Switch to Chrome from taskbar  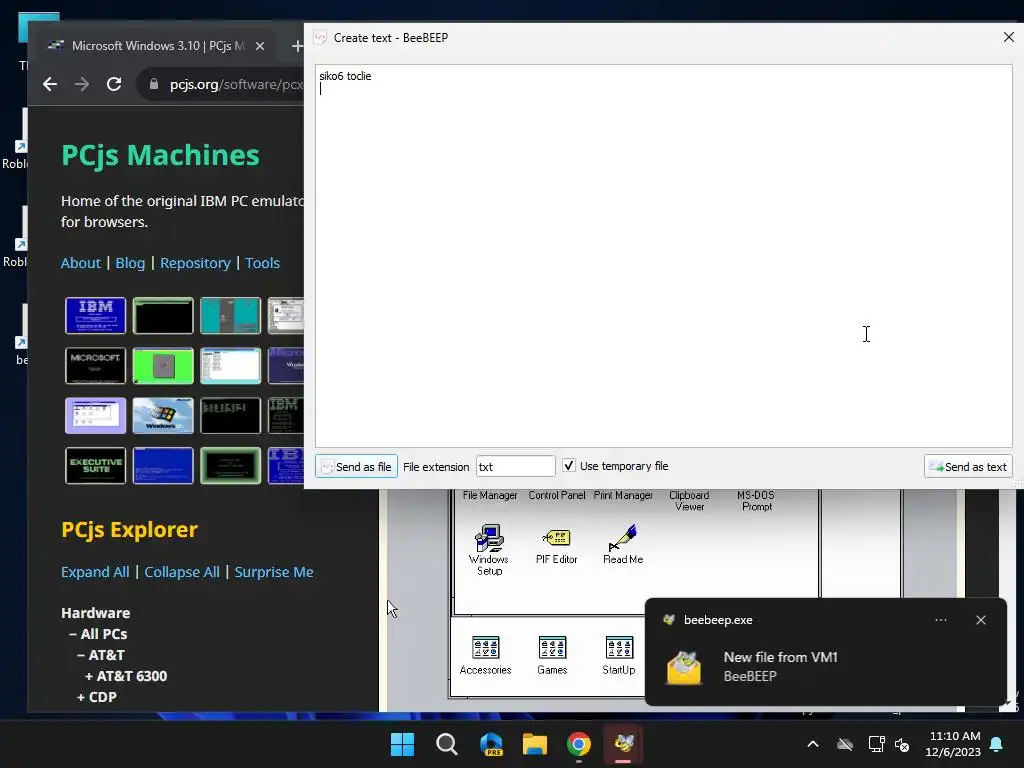point(579,744)
